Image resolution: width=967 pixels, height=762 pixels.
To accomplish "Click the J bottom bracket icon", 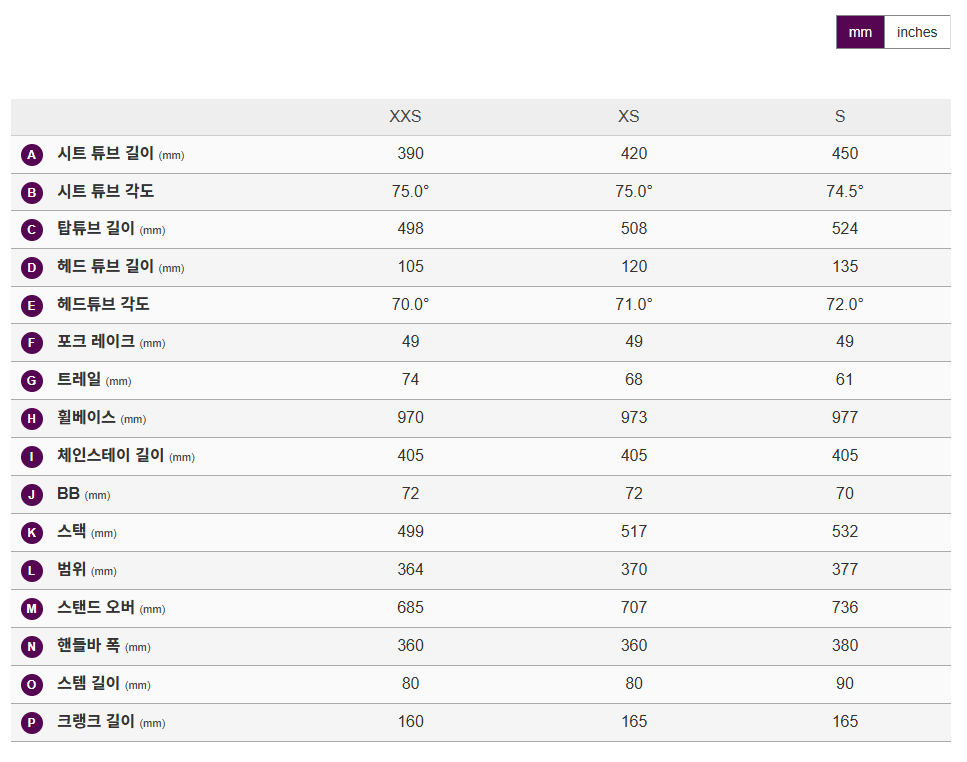I will tap(32, 495).
